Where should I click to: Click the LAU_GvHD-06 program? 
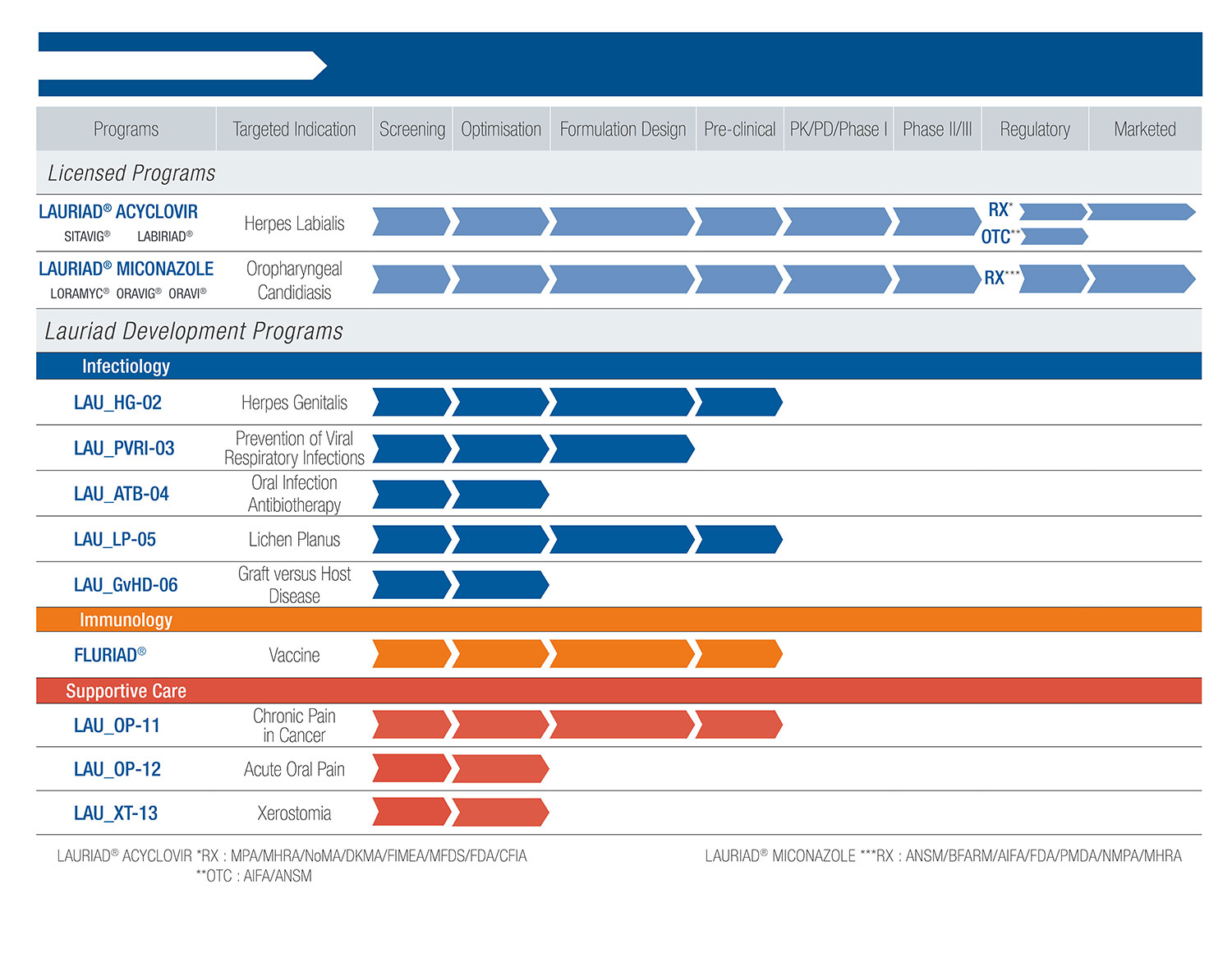(126, 585)
